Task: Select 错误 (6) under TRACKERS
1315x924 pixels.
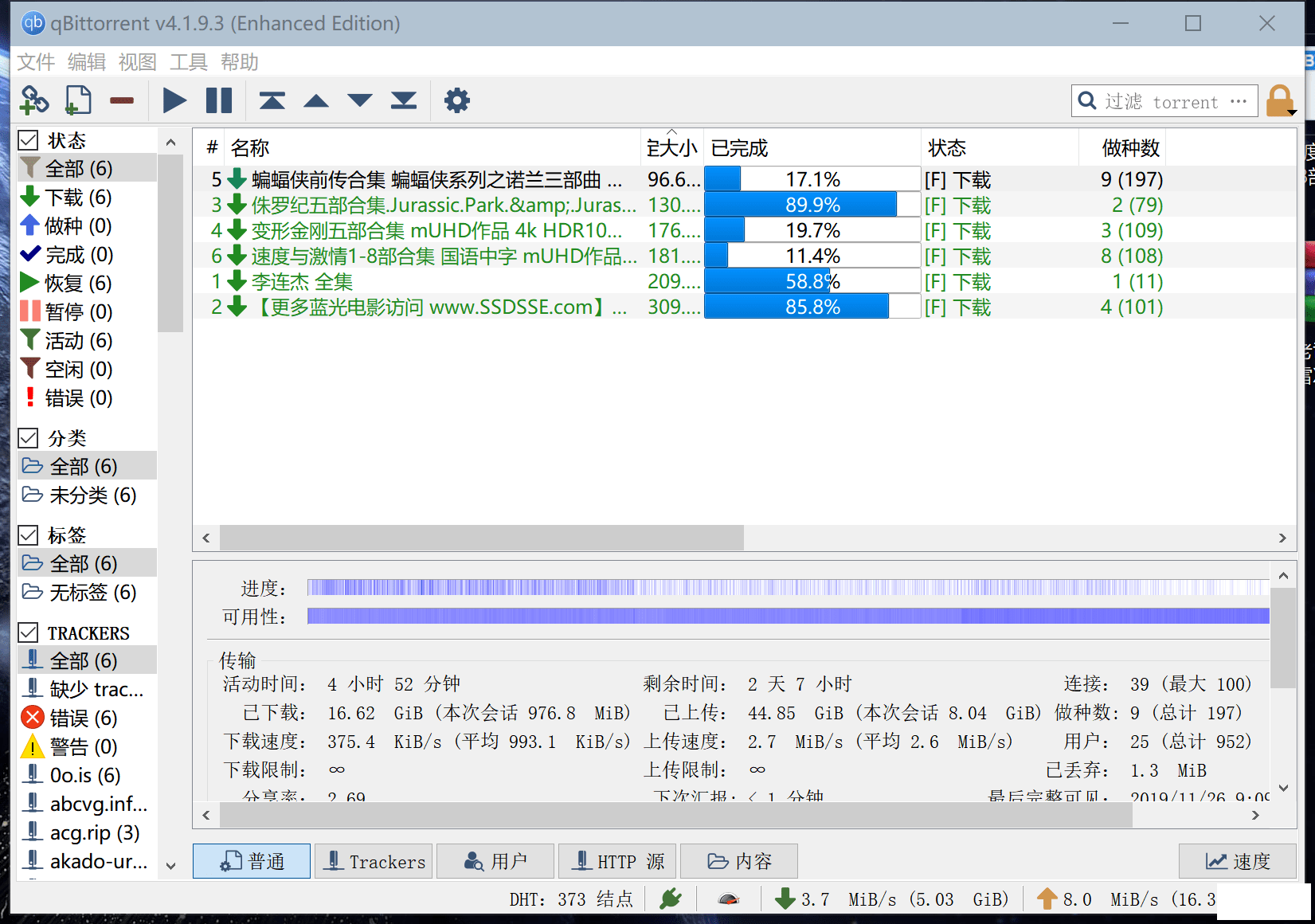Action: pyautogui.click(x=88, y=718)
